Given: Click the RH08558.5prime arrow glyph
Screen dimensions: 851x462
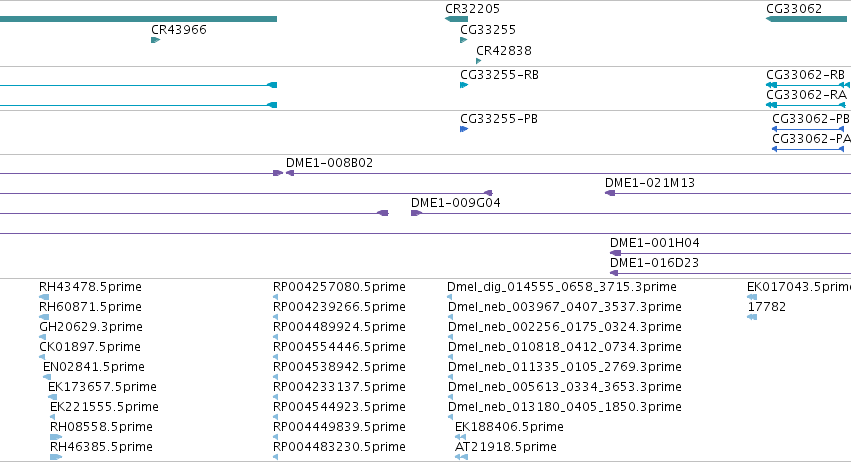Looking at the screenshot, I should pyautogui.click(x=56, y=437).
